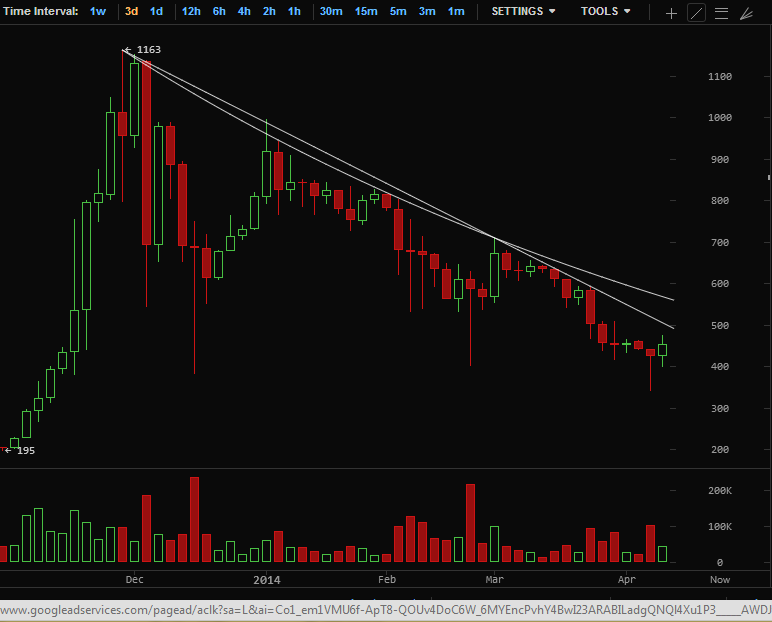Screen dimensions: 772x622
Task: Click the Mar date axis label
Action: pos(495,580)
